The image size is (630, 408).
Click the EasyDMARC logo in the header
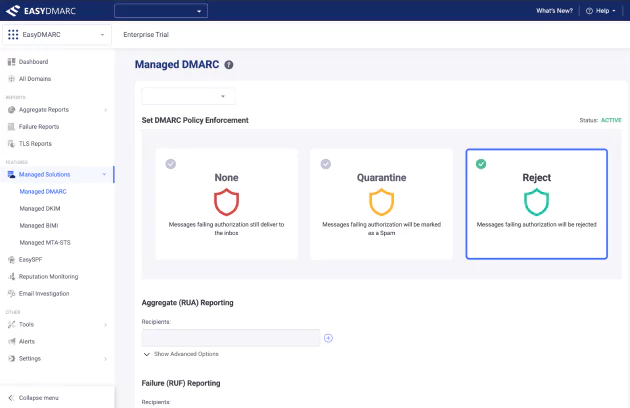41,11
